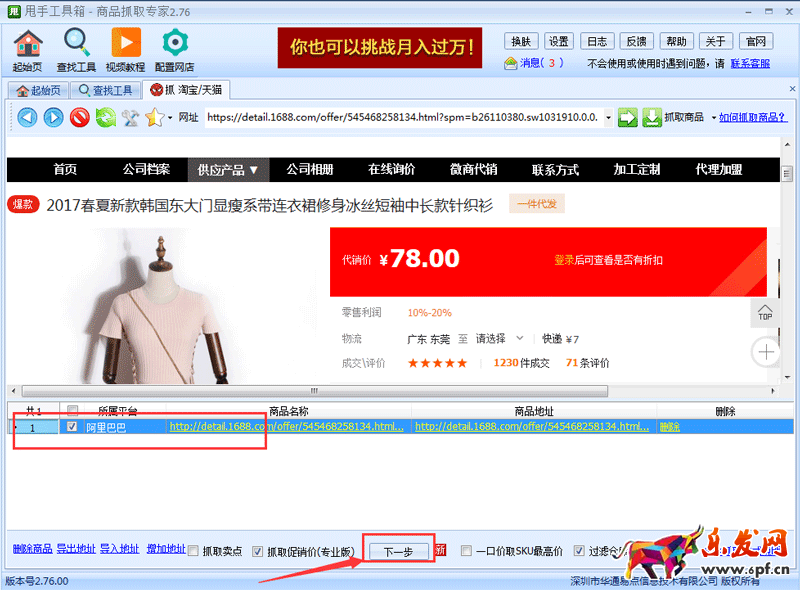Go back with the blue left arrow
This screenshot has height=590, width=800.
point(27,118)
